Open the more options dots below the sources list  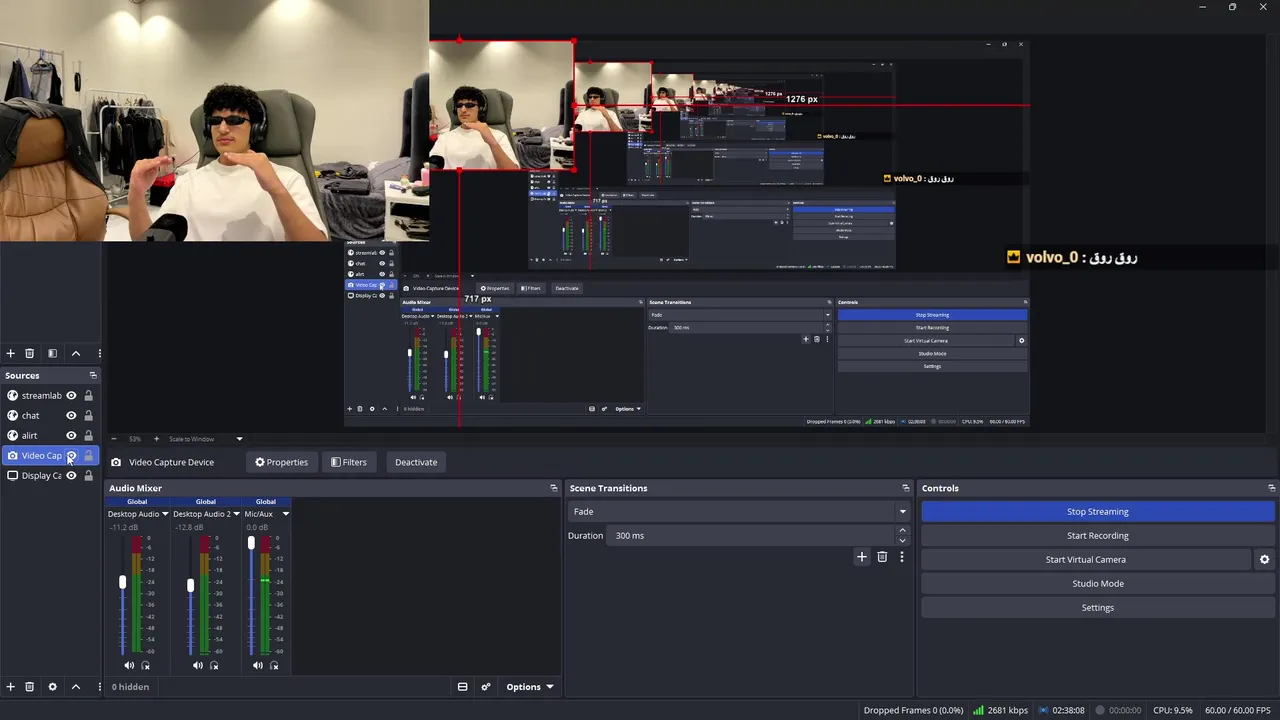click(99, 687)
